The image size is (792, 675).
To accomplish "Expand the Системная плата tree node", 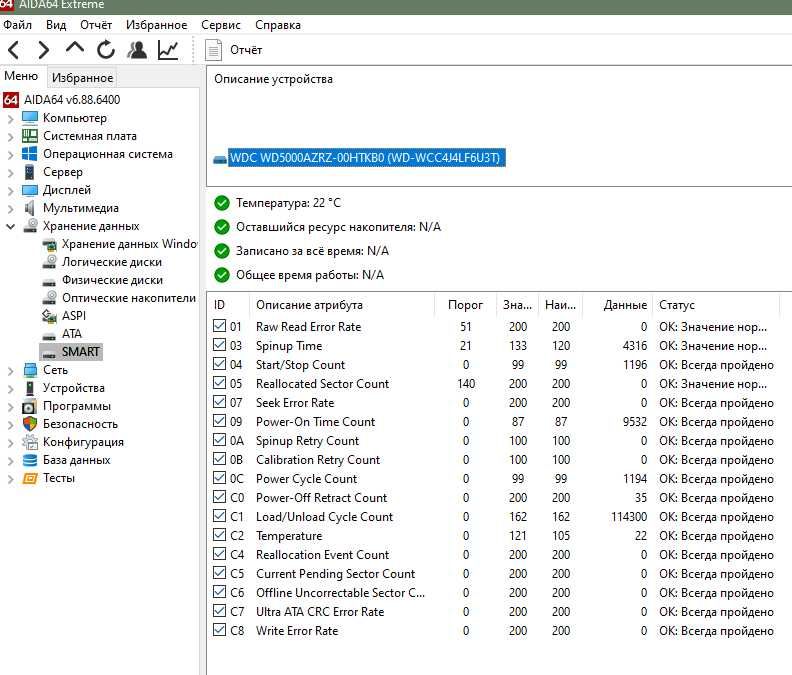I will [x=11, y=137].
